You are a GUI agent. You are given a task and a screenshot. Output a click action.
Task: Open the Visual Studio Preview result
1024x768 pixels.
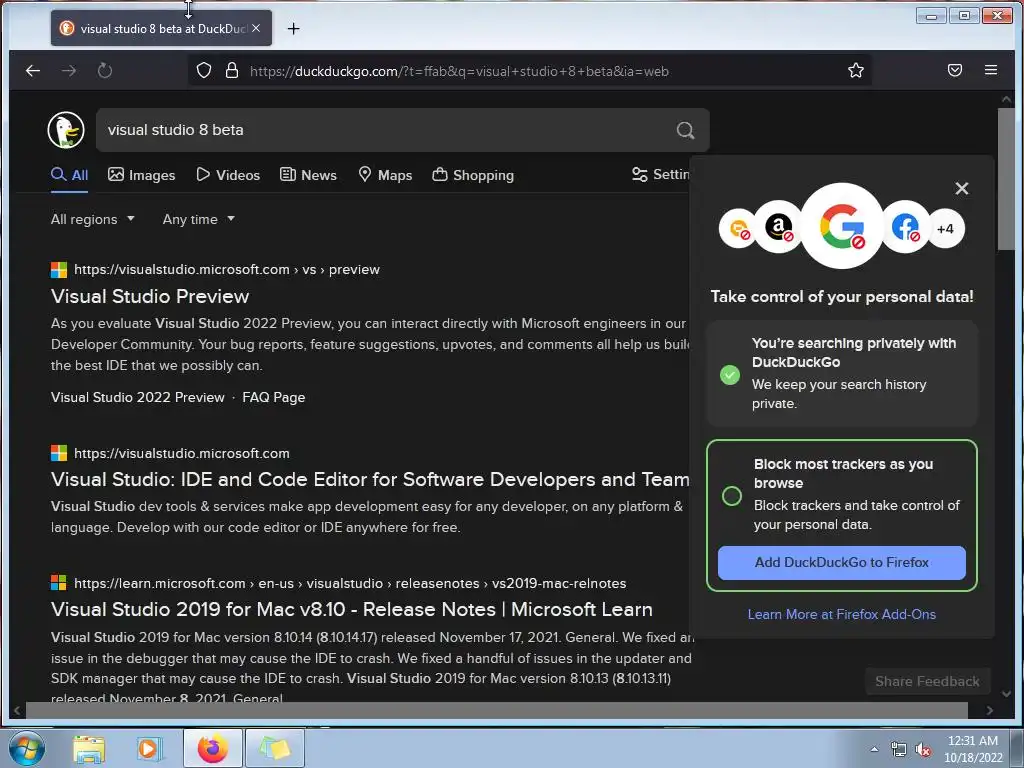pos(150,296)
